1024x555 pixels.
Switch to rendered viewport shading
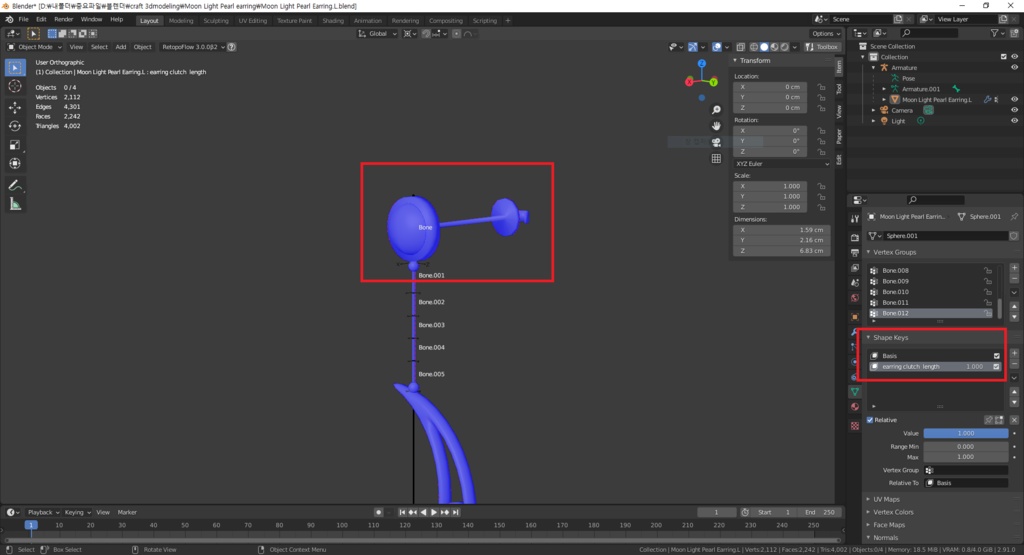coord(785,47)
